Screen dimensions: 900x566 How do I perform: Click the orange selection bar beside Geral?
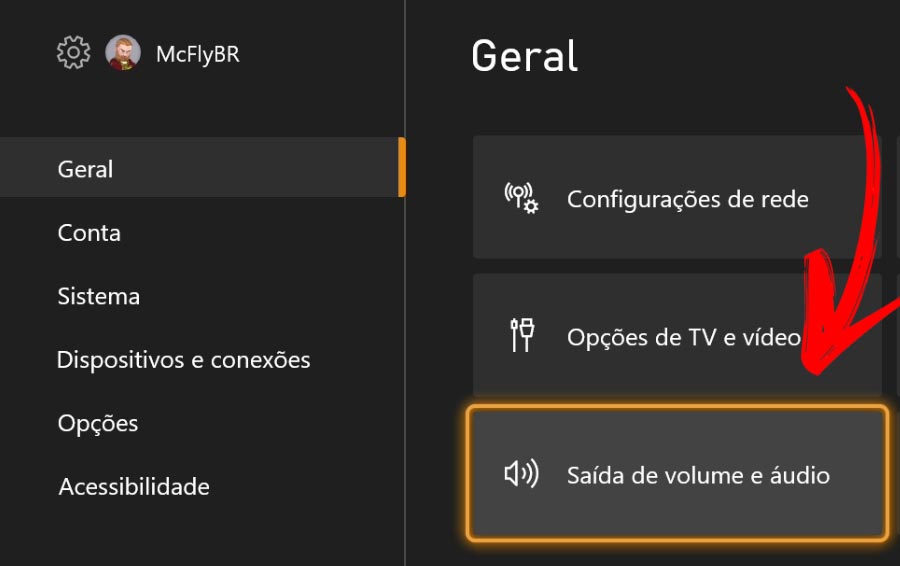(x=402, y=167)
